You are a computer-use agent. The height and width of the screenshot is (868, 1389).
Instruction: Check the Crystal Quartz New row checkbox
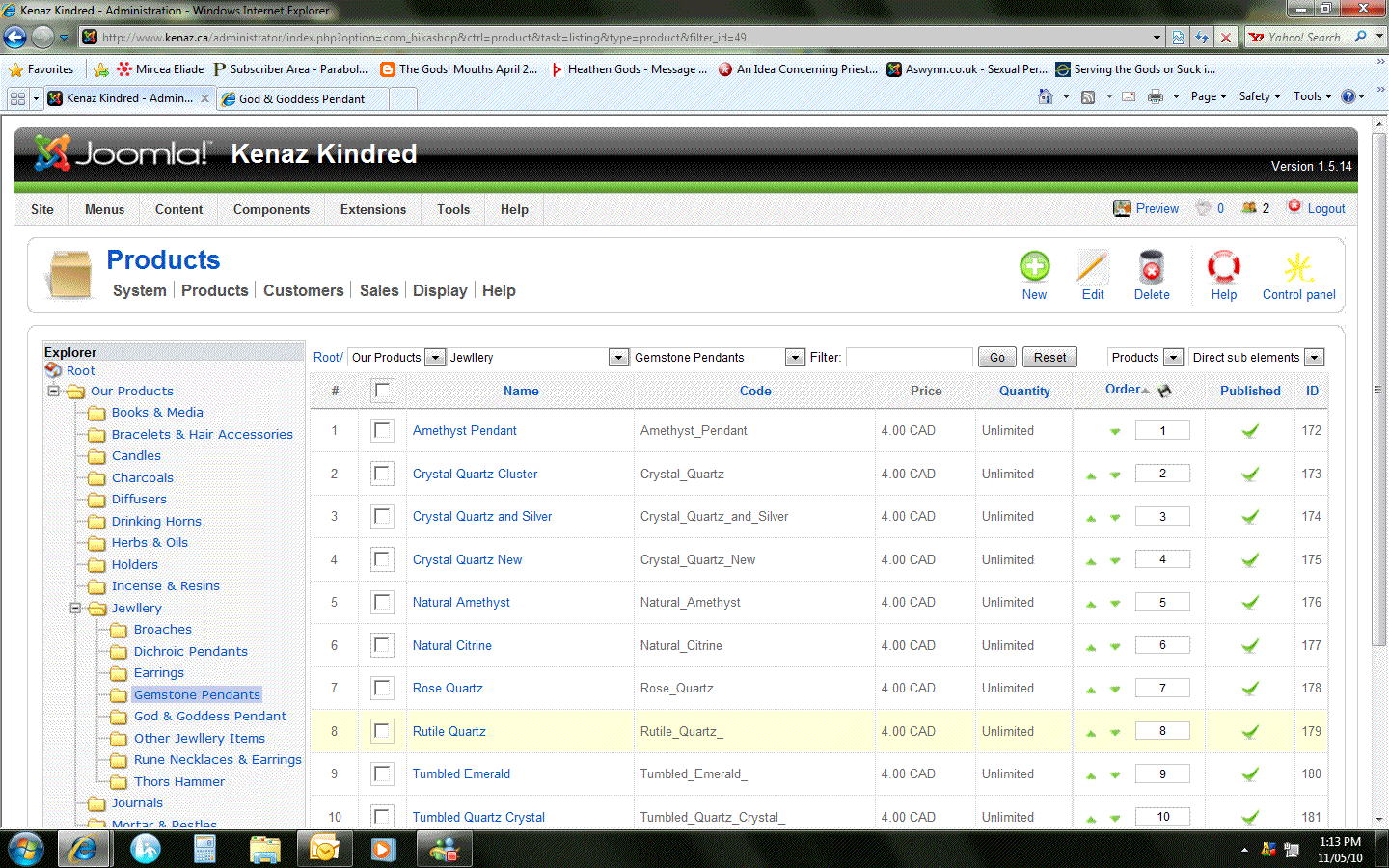[x=383, y=559]
